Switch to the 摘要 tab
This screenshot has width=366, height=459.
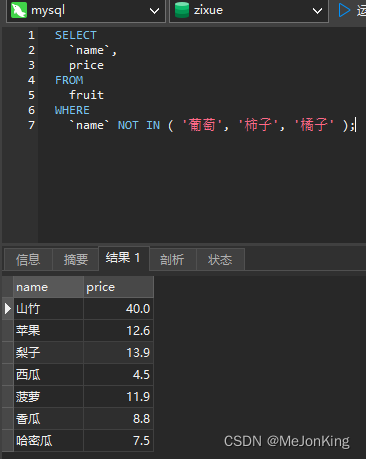click(x=76, y=259)
